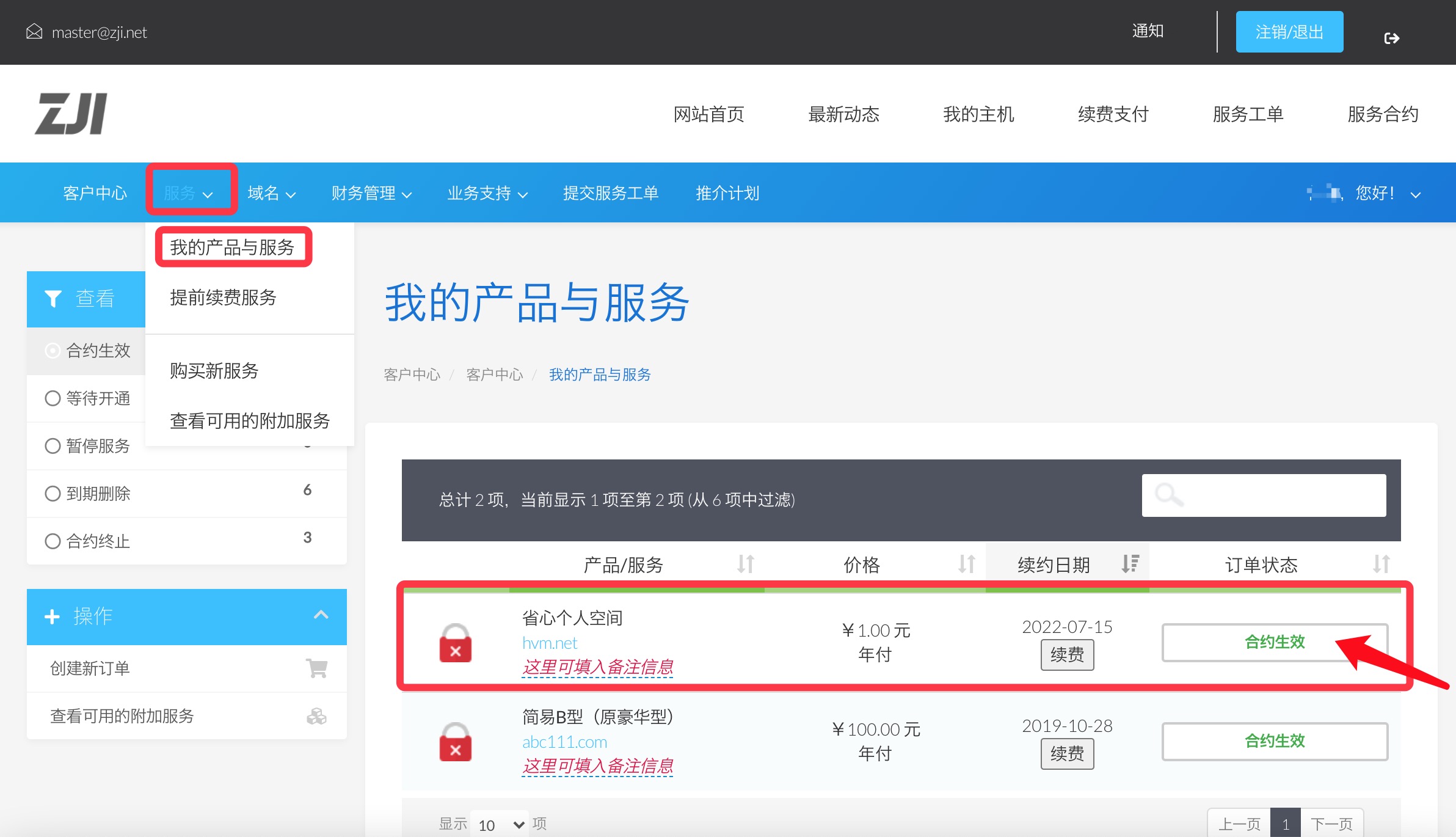Click the ZJI logo

71,114
